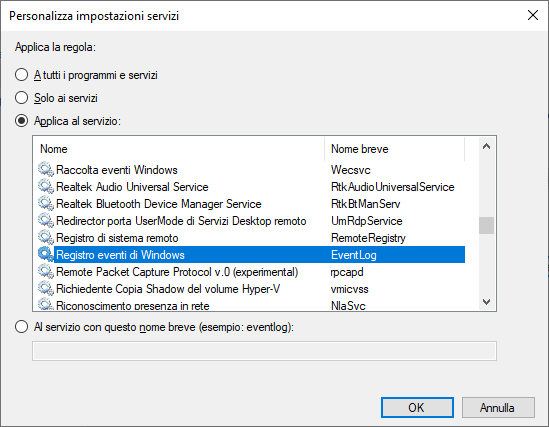Click the gear icon for Registro di sistema remoto
Screen dimensions: 549x427
[46, 238]
